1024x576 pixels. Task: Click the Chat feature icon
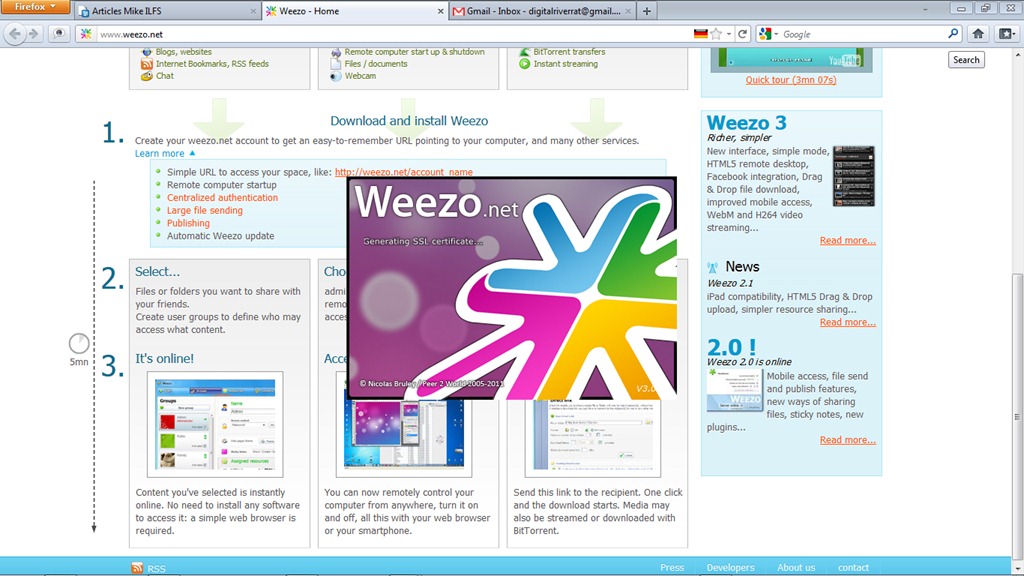coord(147,76)
